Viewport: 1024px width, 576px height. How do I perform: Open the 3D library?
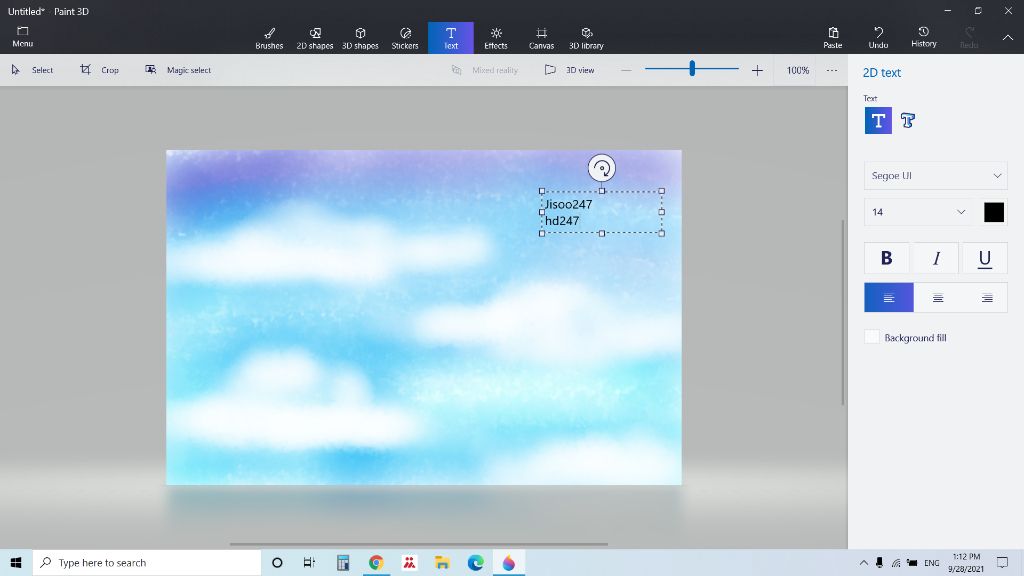pos(586,38)
